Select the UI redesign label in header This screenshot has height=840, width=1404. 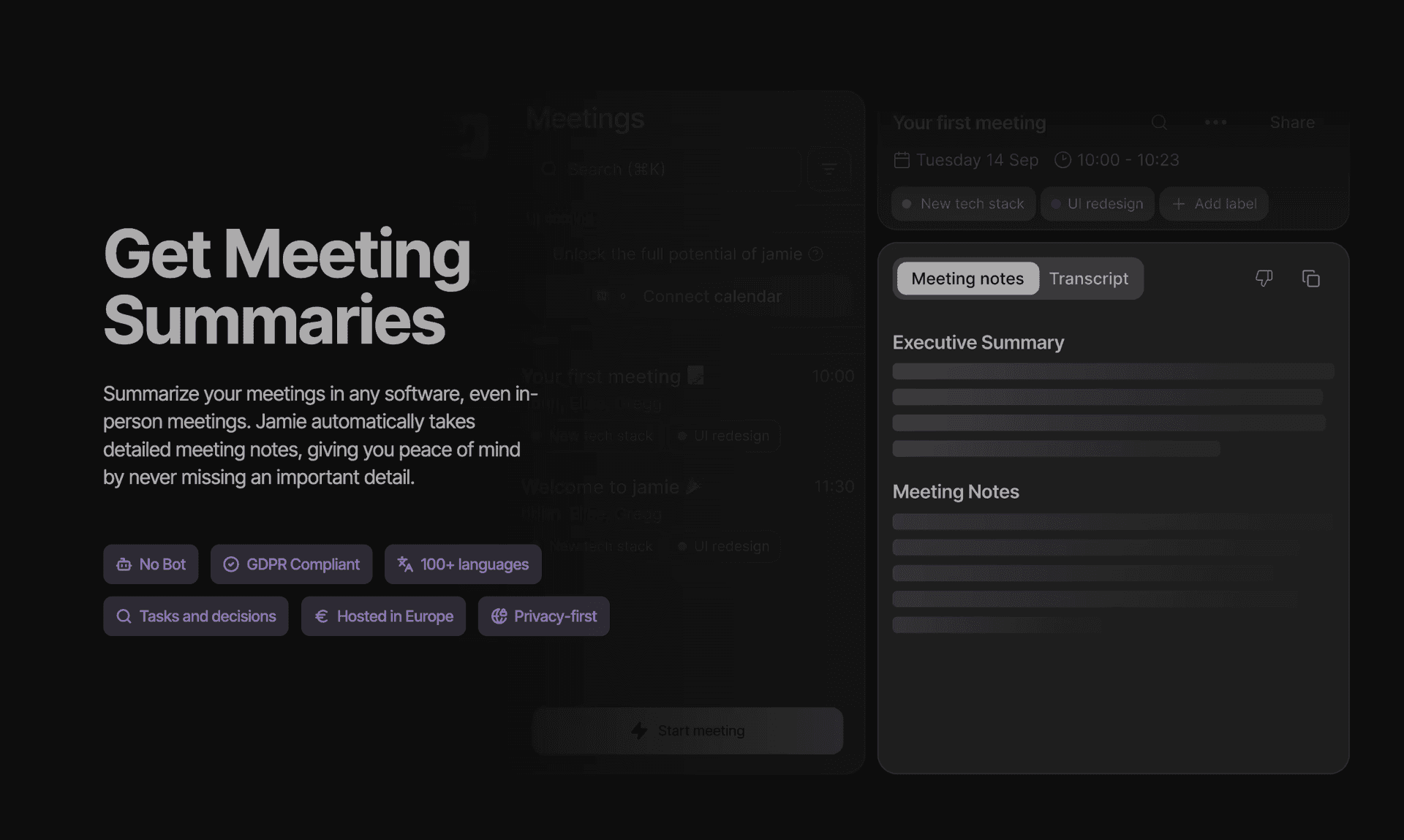tap(1097, 204)
